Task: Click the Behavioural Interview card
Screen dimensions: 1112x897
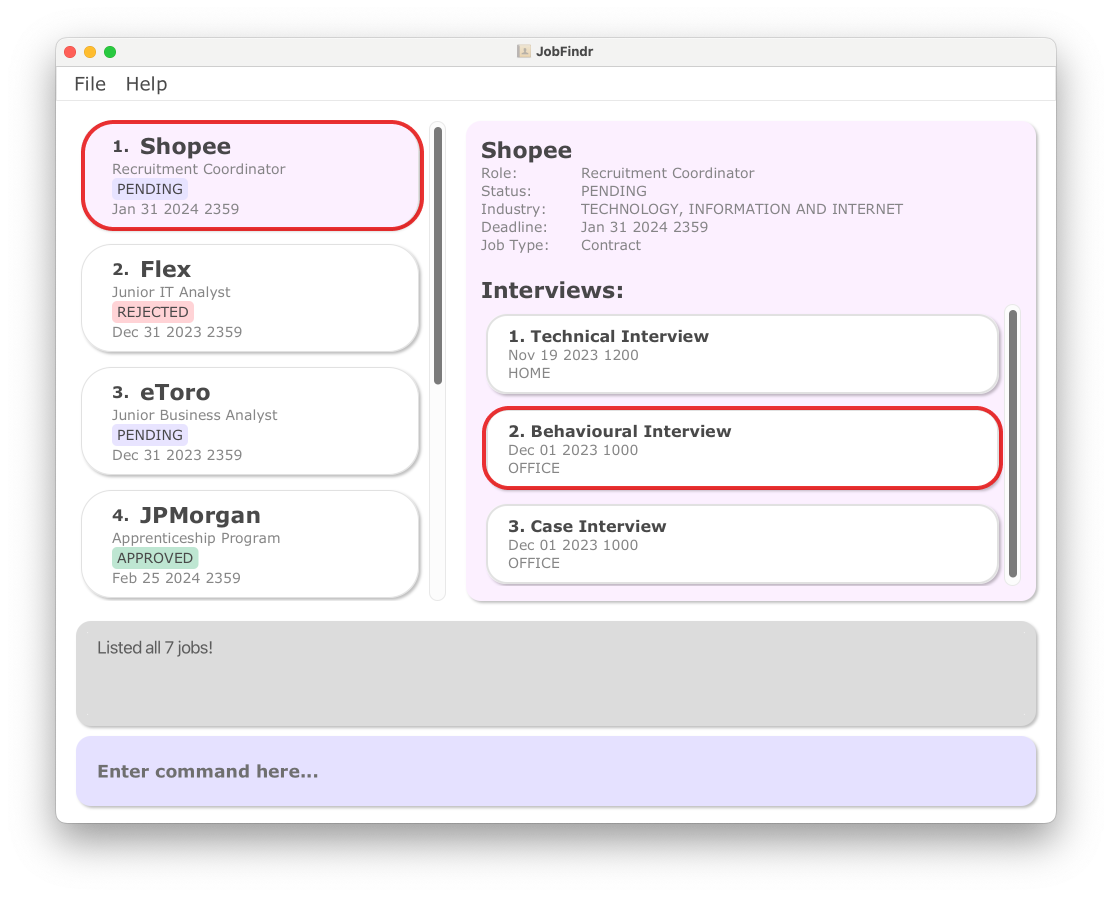Action: click(743, 448)
